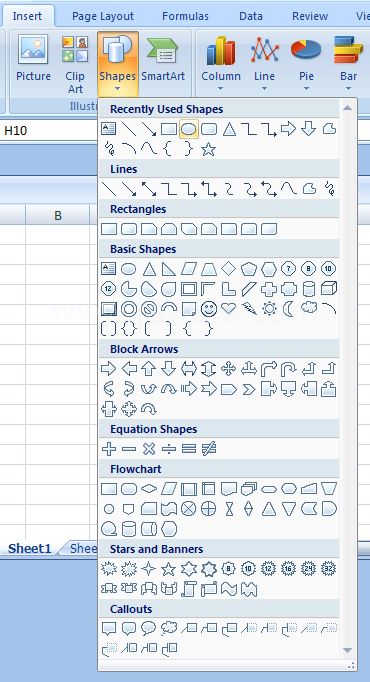Open the Clip Art pane

click(x=75, y=64)
